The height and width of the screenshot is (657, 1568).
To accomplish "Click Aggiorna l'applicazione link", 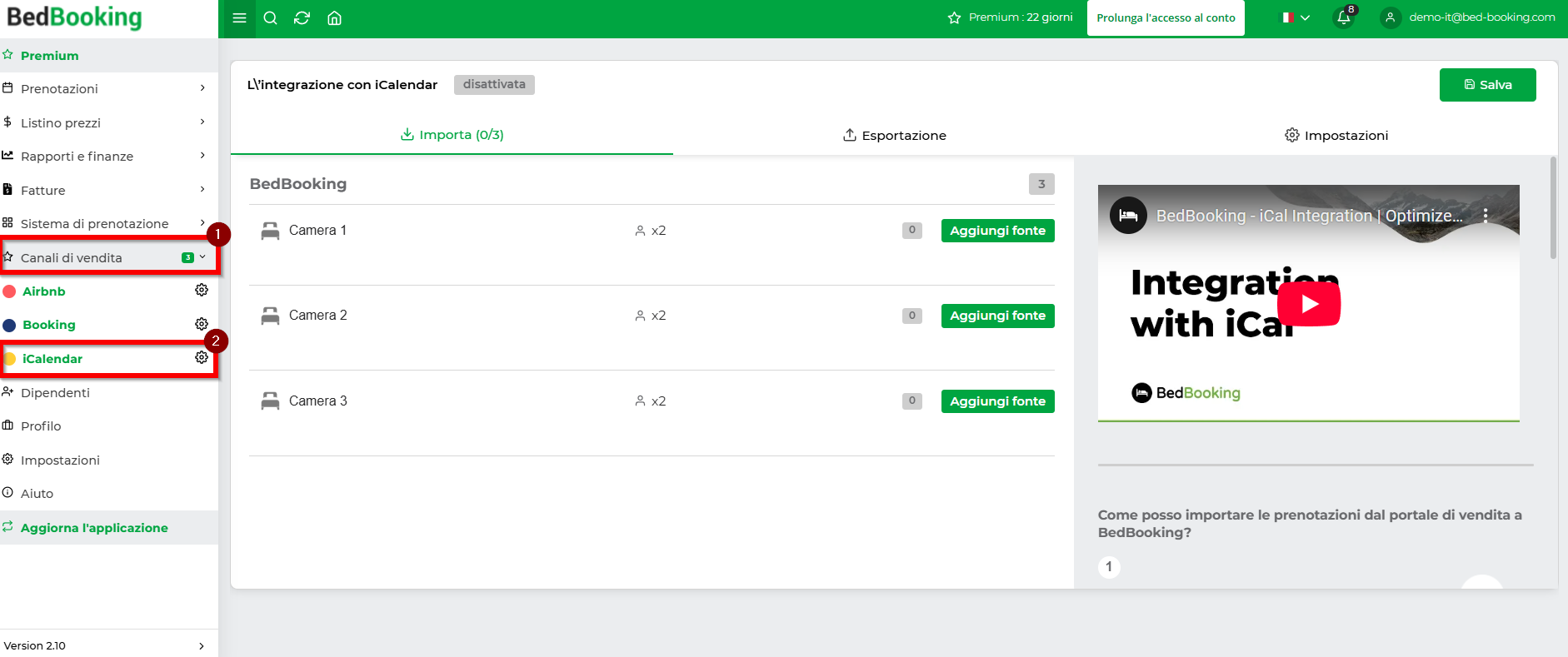I will (x=94, y=528).
